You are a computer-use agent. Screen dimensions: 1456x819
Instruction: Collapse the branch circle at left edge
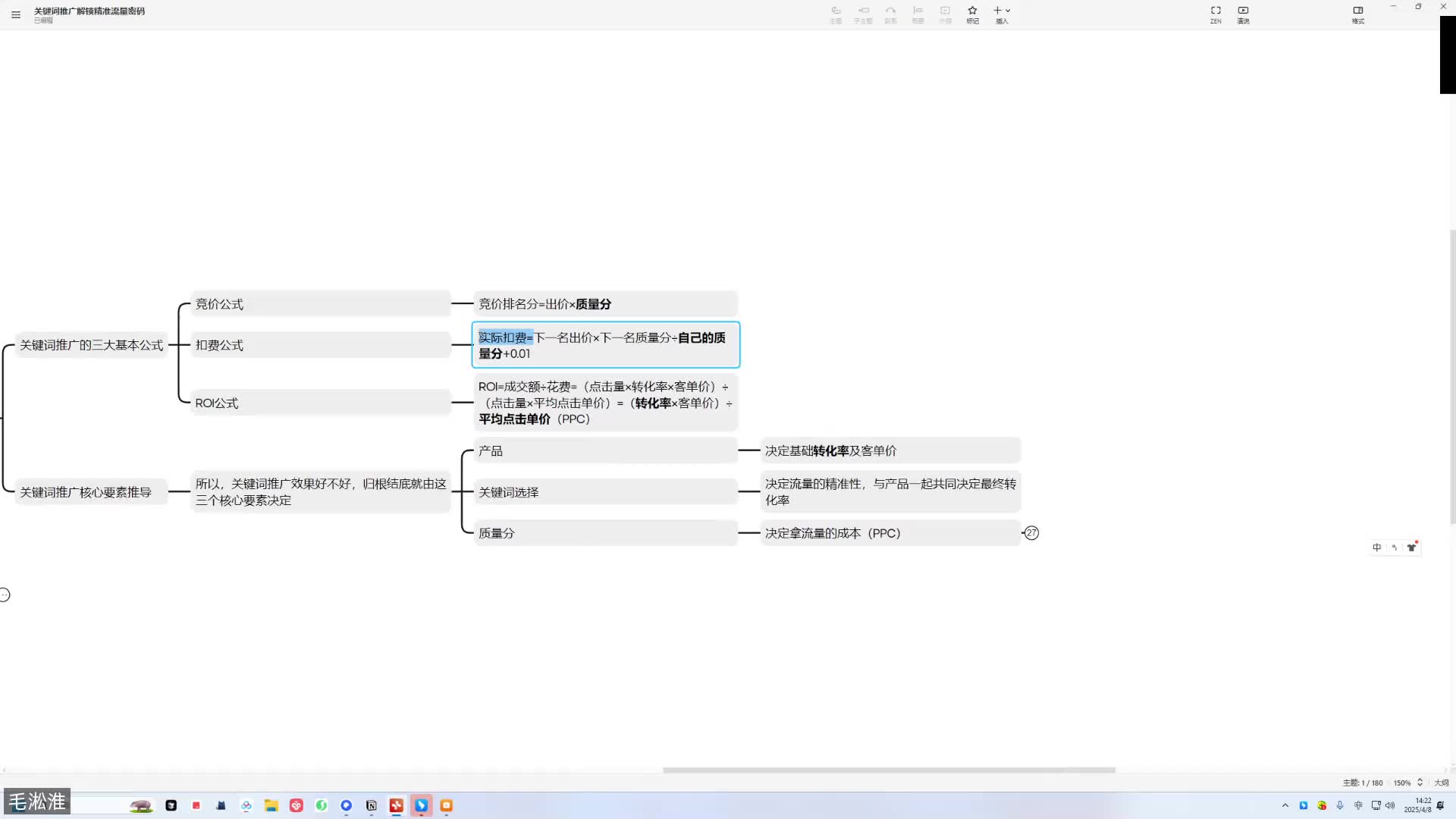(5, 595)
